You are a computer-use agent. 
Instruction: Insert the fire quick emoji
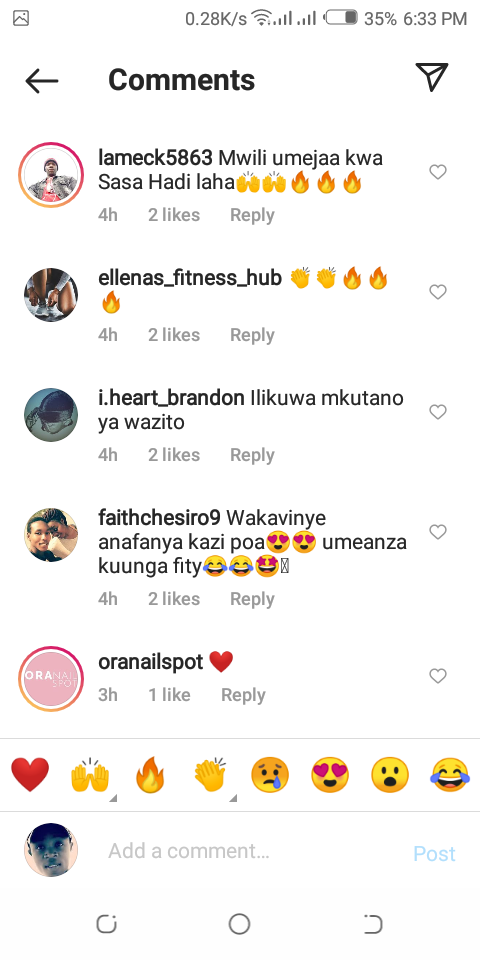pos(151,774)
